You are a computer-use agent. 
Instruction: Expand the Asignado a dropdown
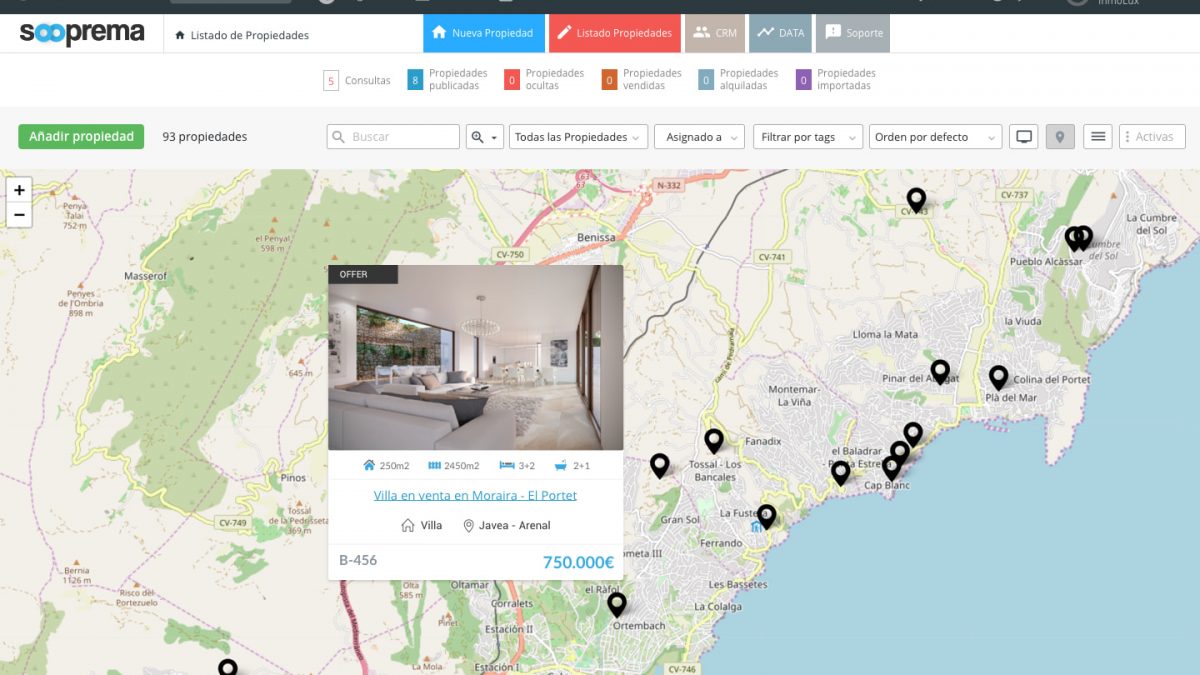point(699,137)
